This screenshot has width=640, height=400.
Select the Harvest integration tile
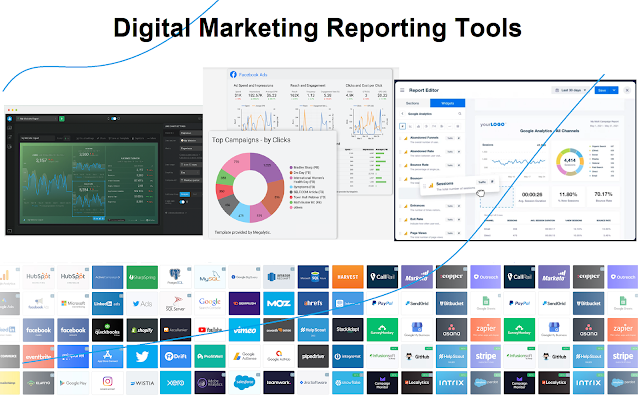[x=348, y=277]
